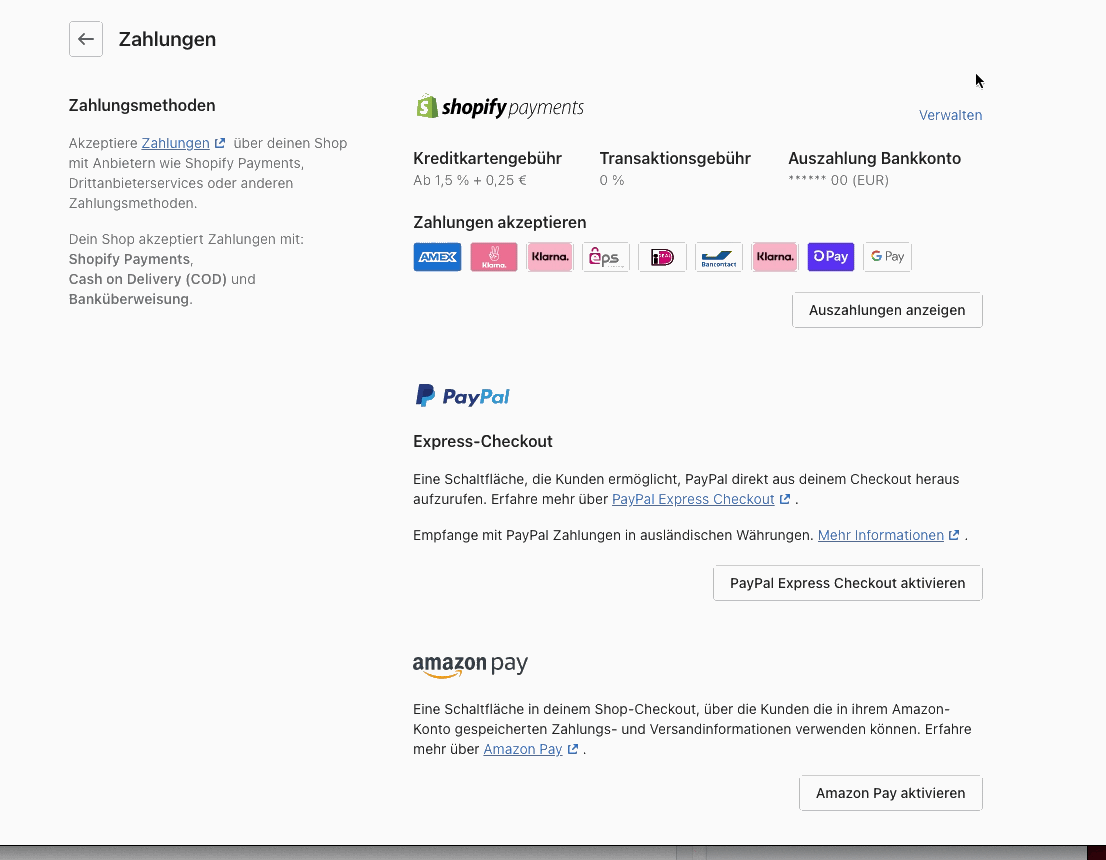The height and width of the screenshot is (860, 1106).
Task: Click the iDEAL payment icon
Action: 662,257
